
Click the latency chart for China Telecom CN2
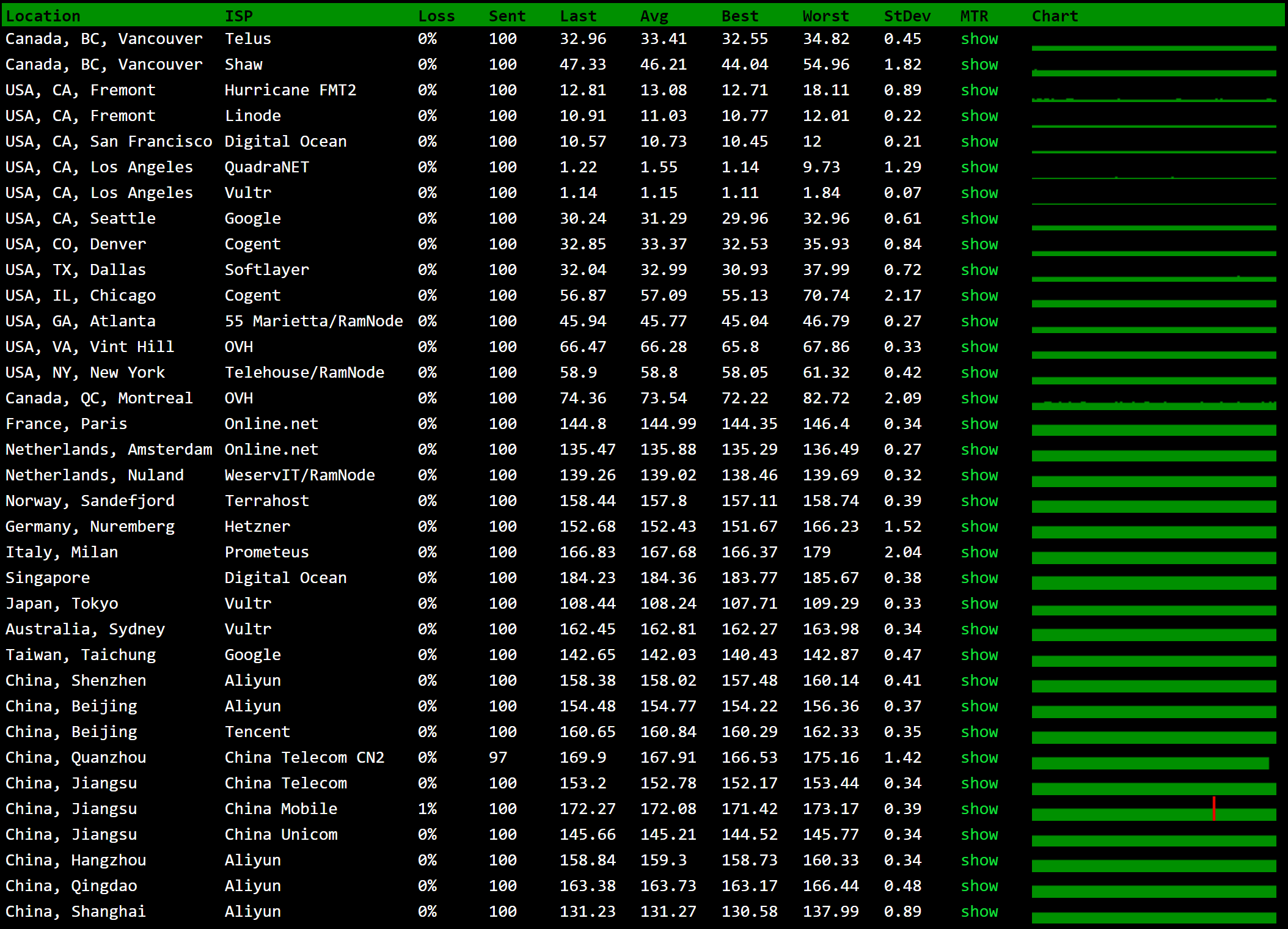tap(1150, 763)
